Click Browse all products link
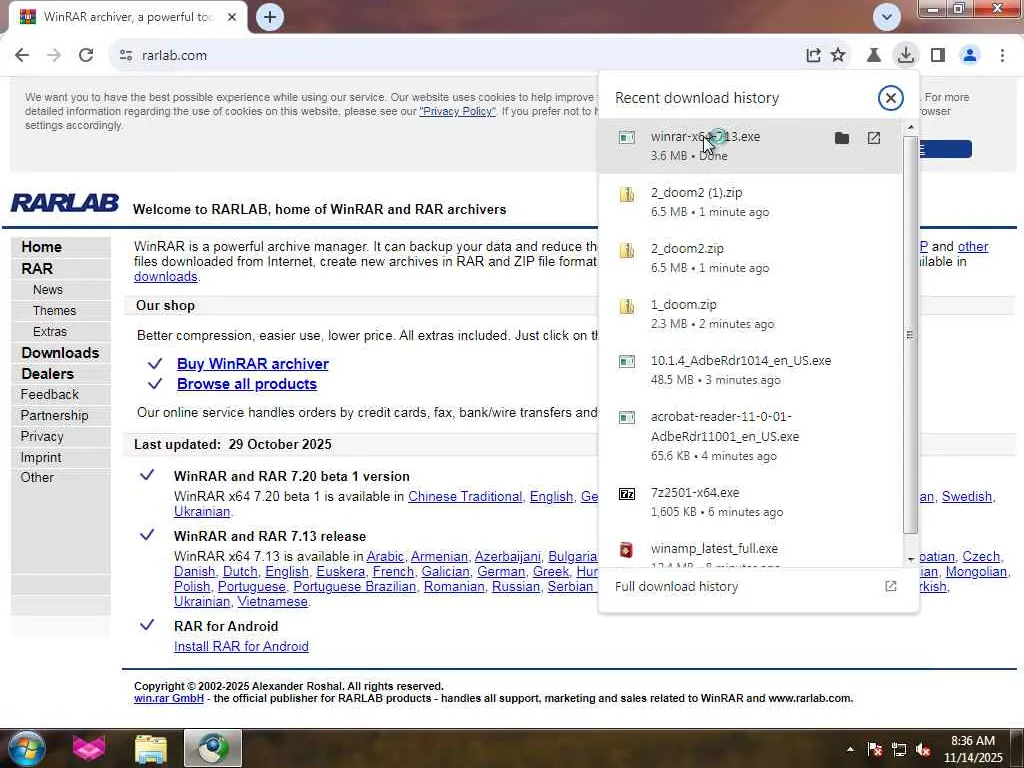This screenshot has width=1024, height=768. (247, 384)
